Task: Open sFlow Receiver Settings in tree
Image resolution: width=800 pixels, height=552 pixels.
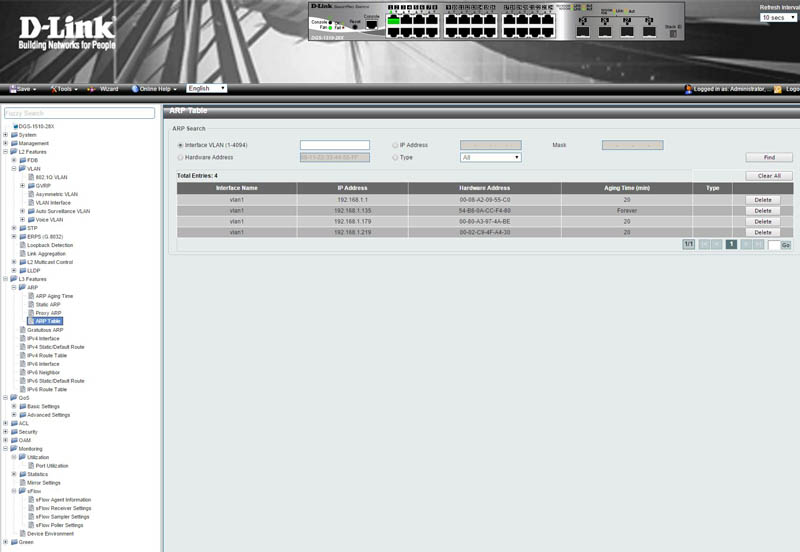Action: tap(63, 508)
